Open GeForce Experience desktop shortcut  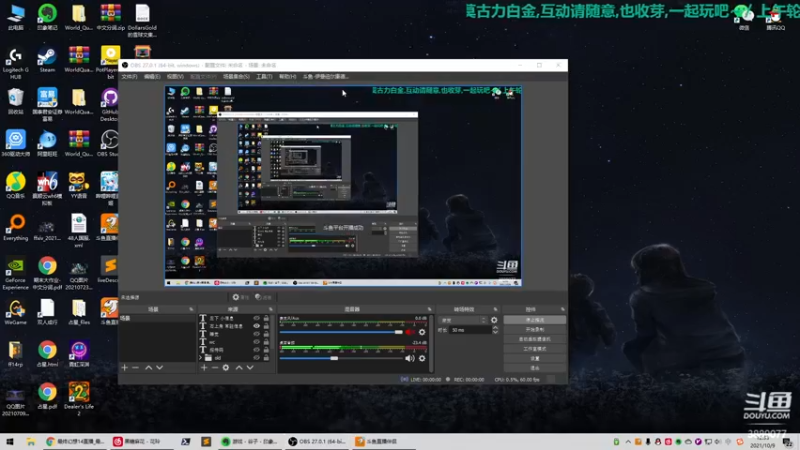15,273
